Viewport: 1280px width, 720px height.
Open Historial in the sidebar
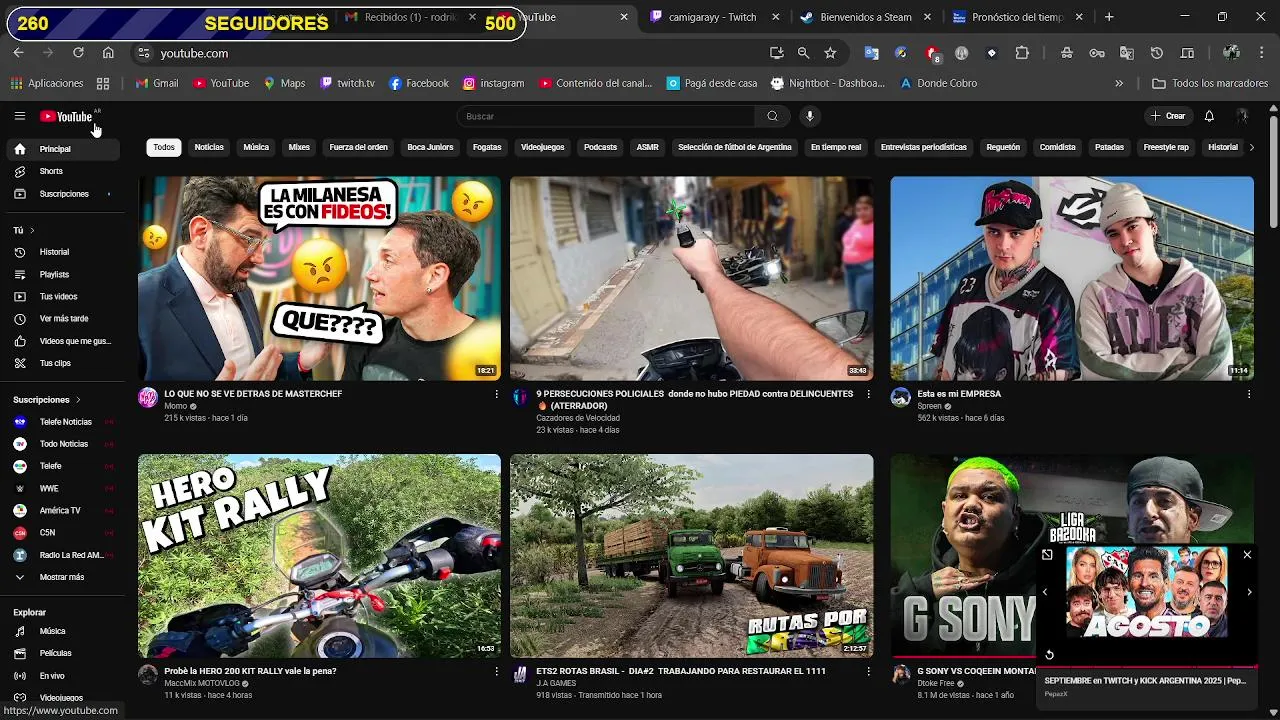[63, 252]
